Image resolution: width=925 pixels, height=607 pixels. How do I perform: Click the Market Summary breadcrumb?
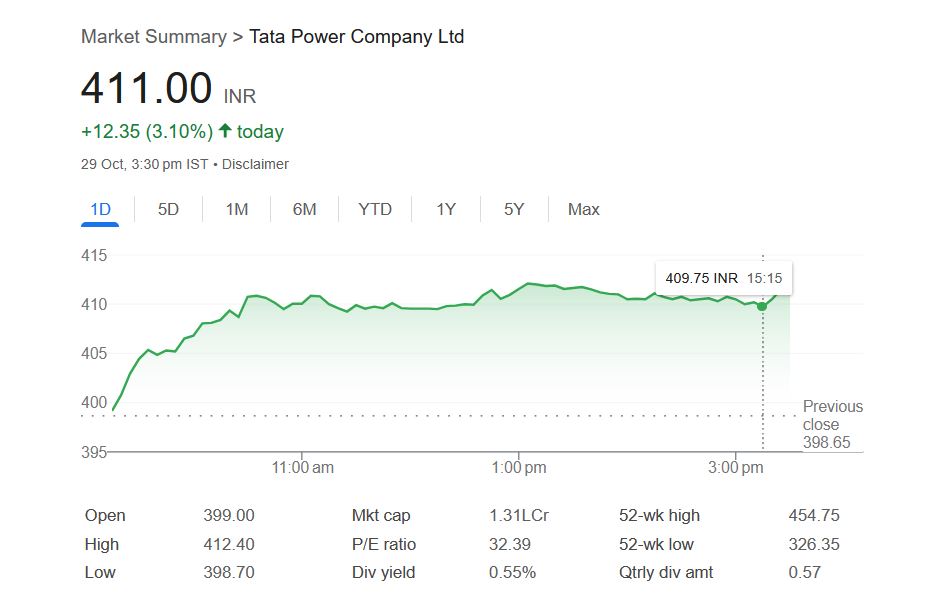[x=153, y=37]
